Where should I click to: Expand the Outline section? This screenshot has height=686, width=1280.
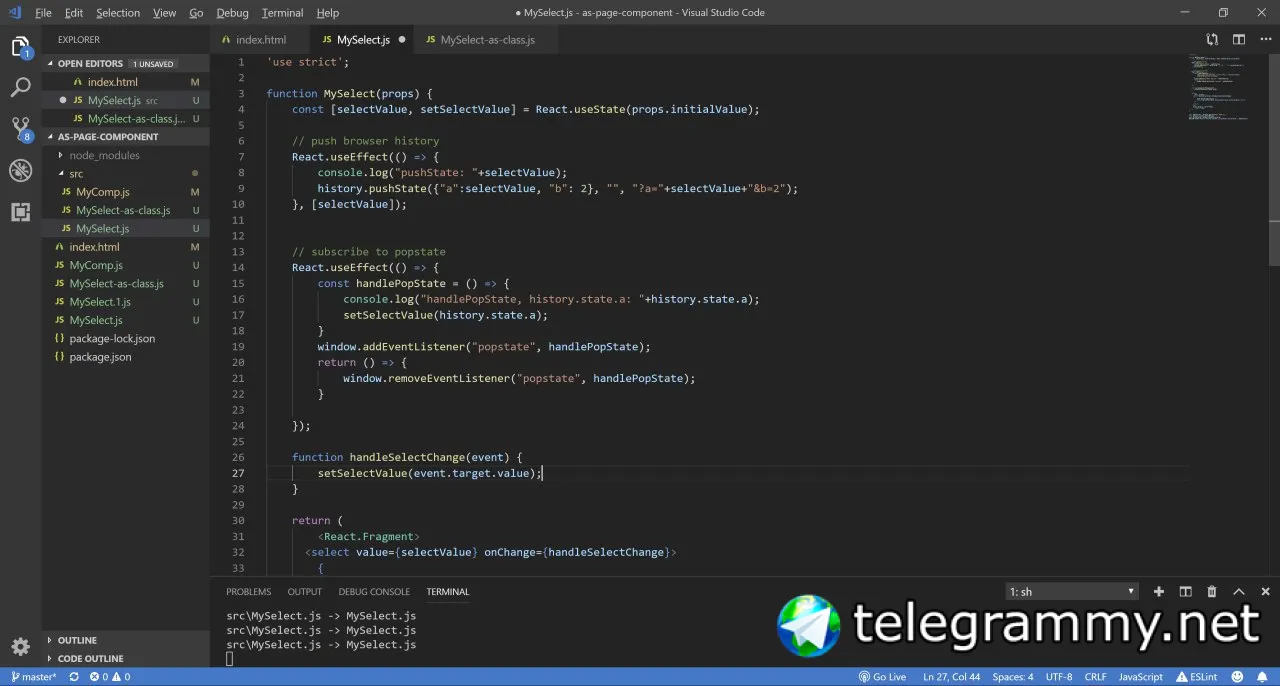click(77, 641)
